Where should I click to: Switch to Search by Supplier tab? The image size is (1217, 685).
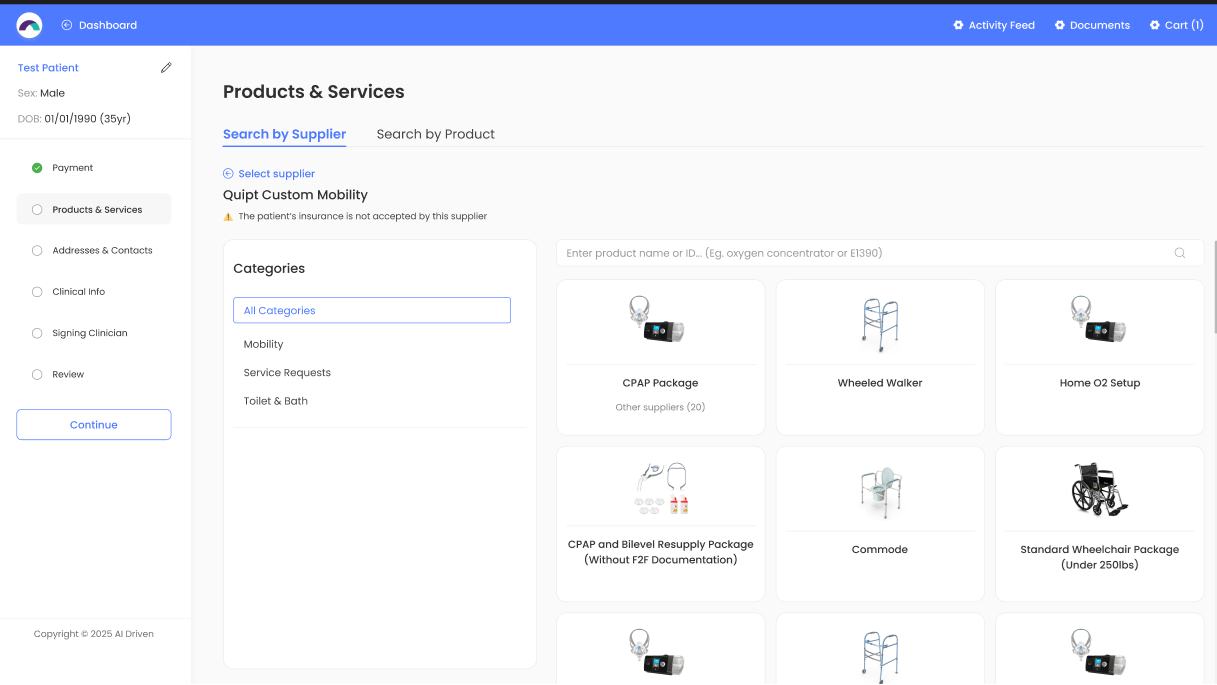[x=284, y=134]
